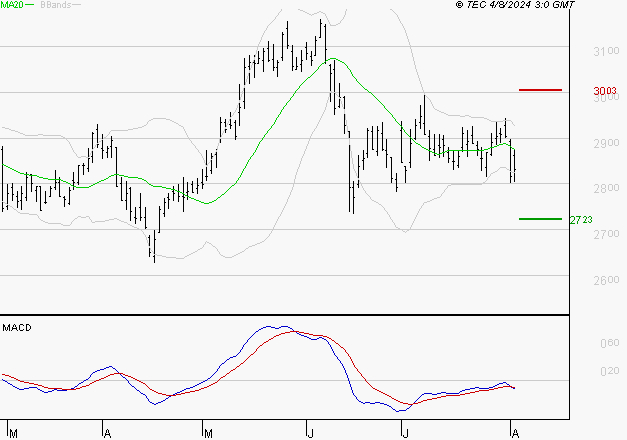Click the 2700 price axis label
This screenshot has height=440, width=627.
606,234
